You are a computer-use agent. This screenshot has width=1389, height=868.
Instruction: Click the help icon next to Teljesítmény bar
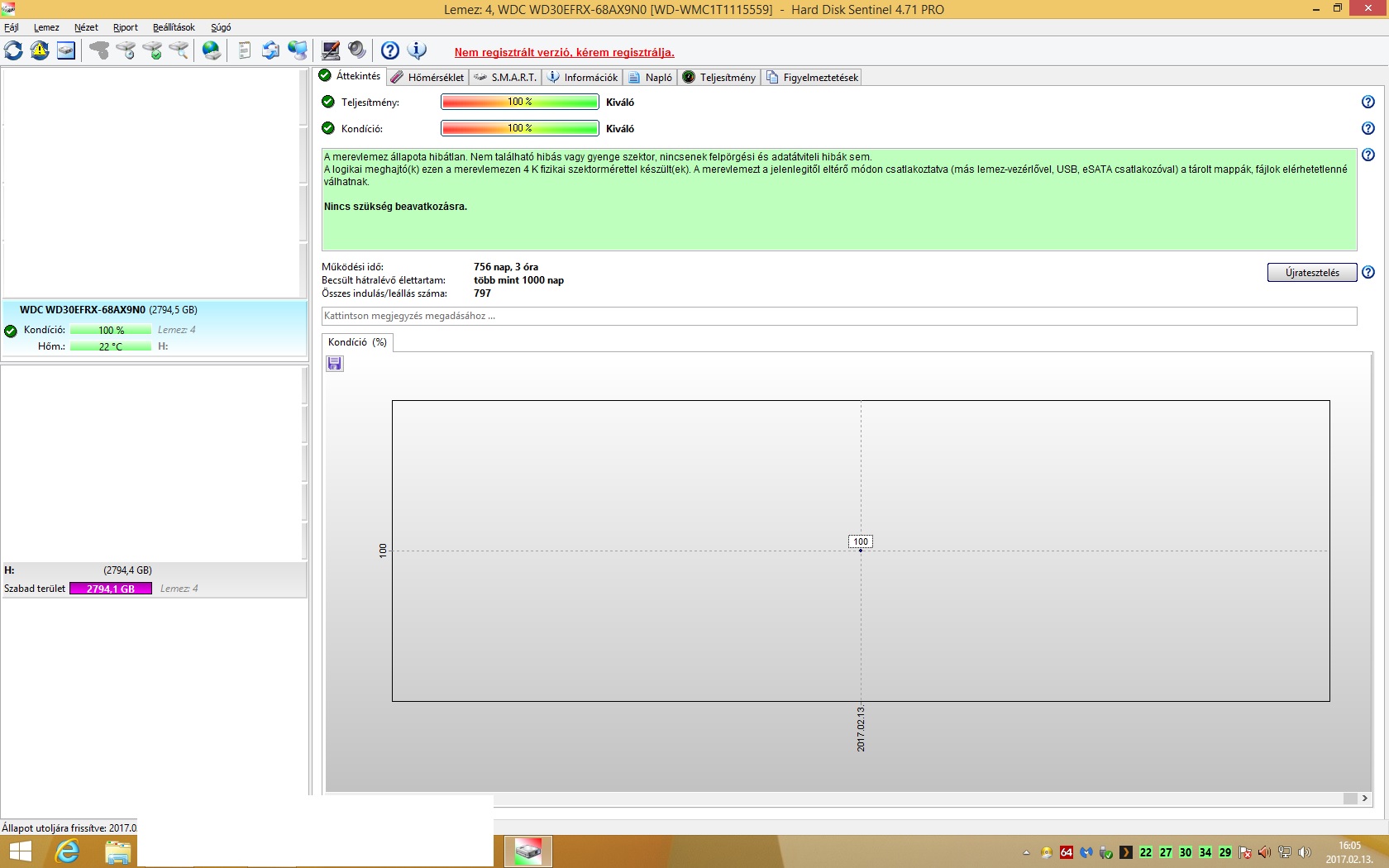[x=1368, y=102]
